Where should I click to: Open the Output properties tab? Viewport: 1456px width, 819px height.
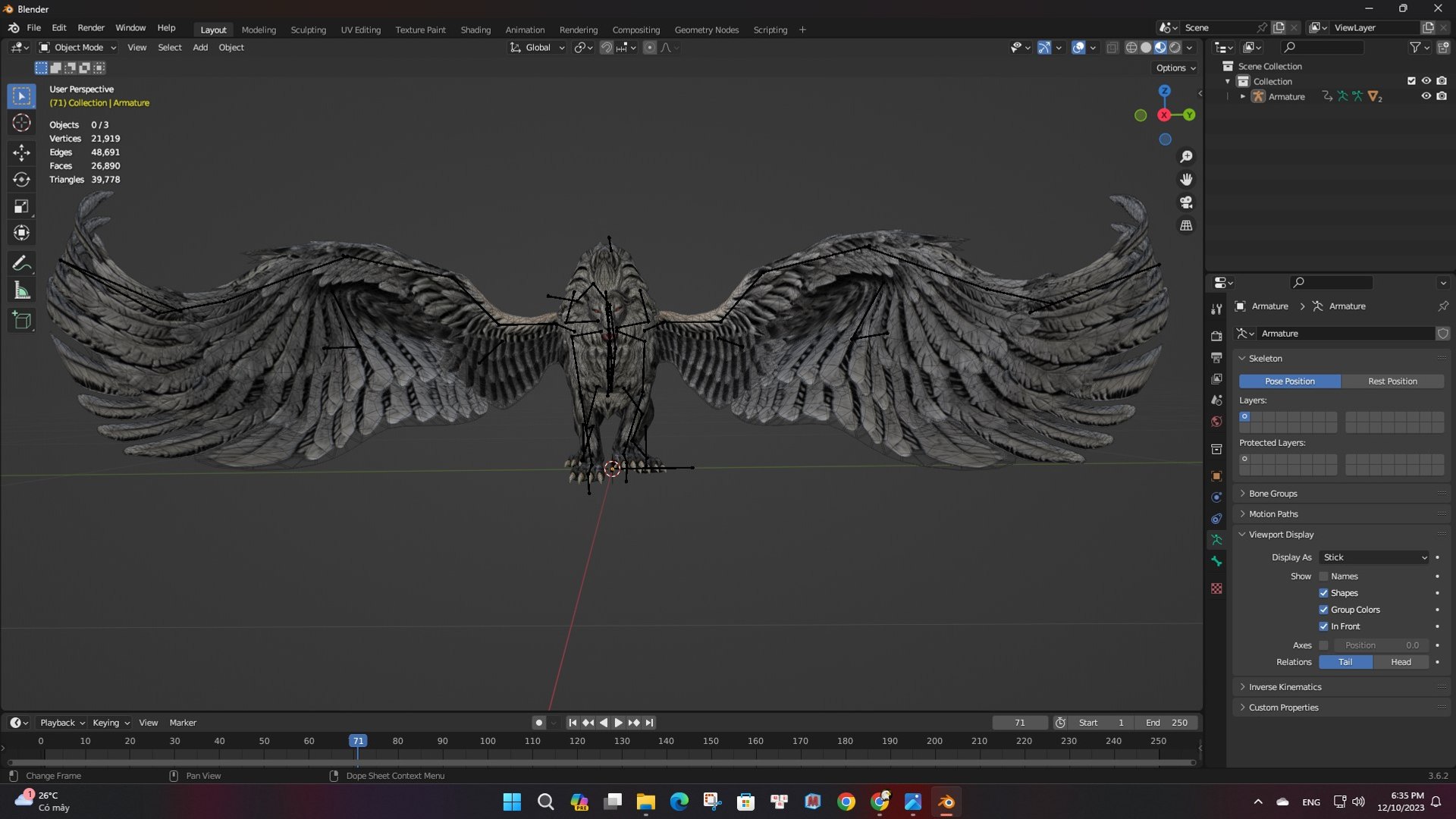pos(1216,357)
